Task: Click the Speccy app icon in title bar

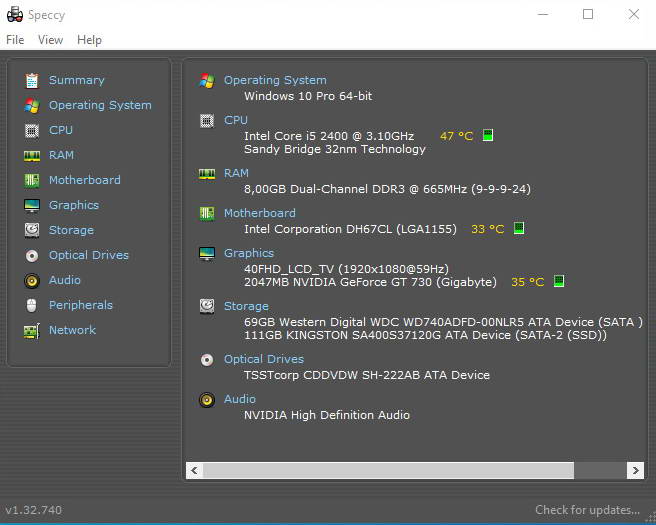Action: coord(15,14)
